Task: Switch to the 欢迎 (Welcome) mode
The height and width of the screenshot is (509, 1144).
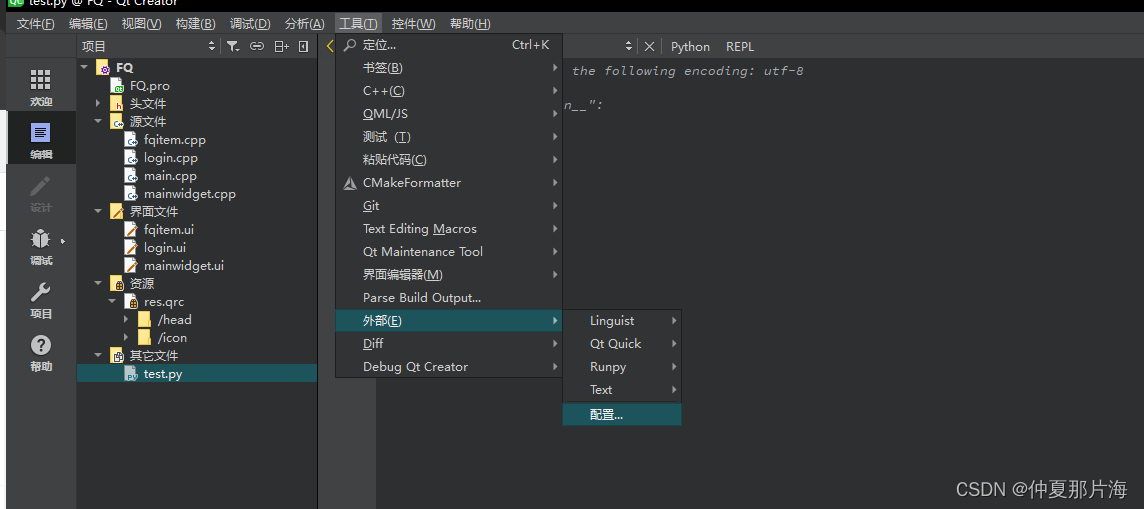Action: tap(41, 88)
